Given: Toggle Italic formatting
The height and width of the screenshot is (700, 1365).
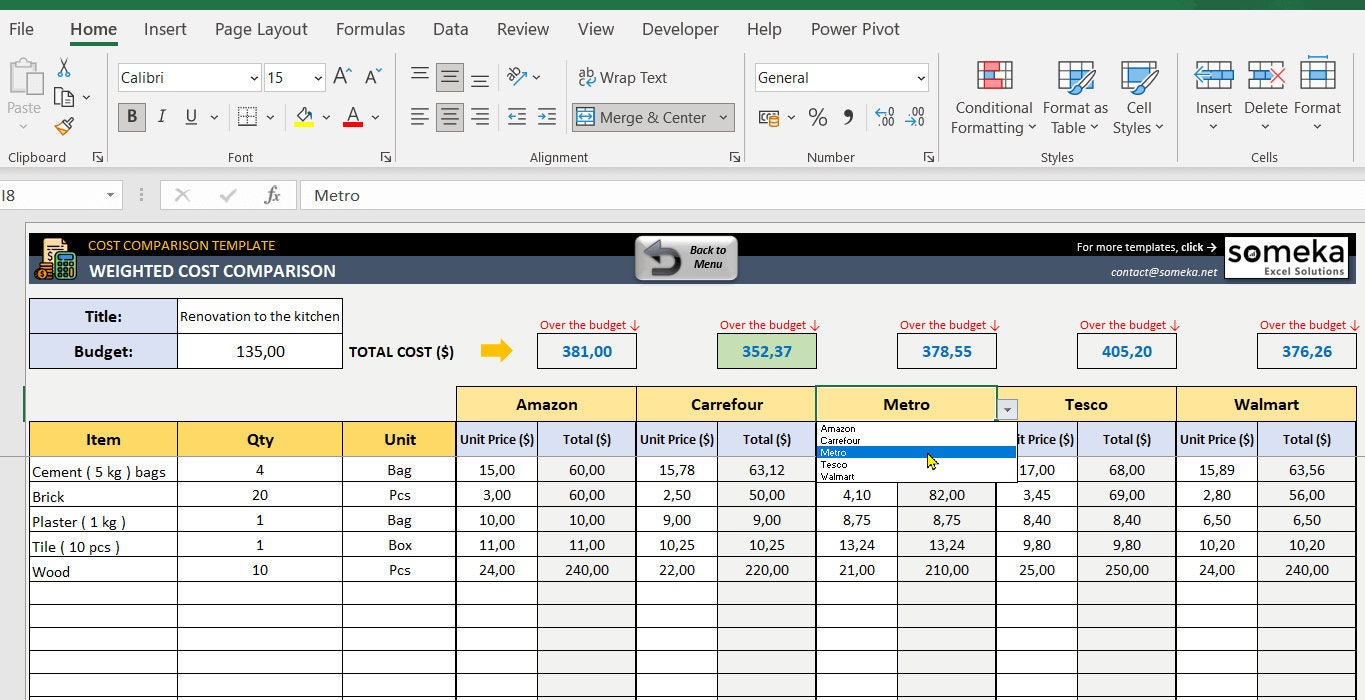Looking at the screenshot, I should click(161, 117).
